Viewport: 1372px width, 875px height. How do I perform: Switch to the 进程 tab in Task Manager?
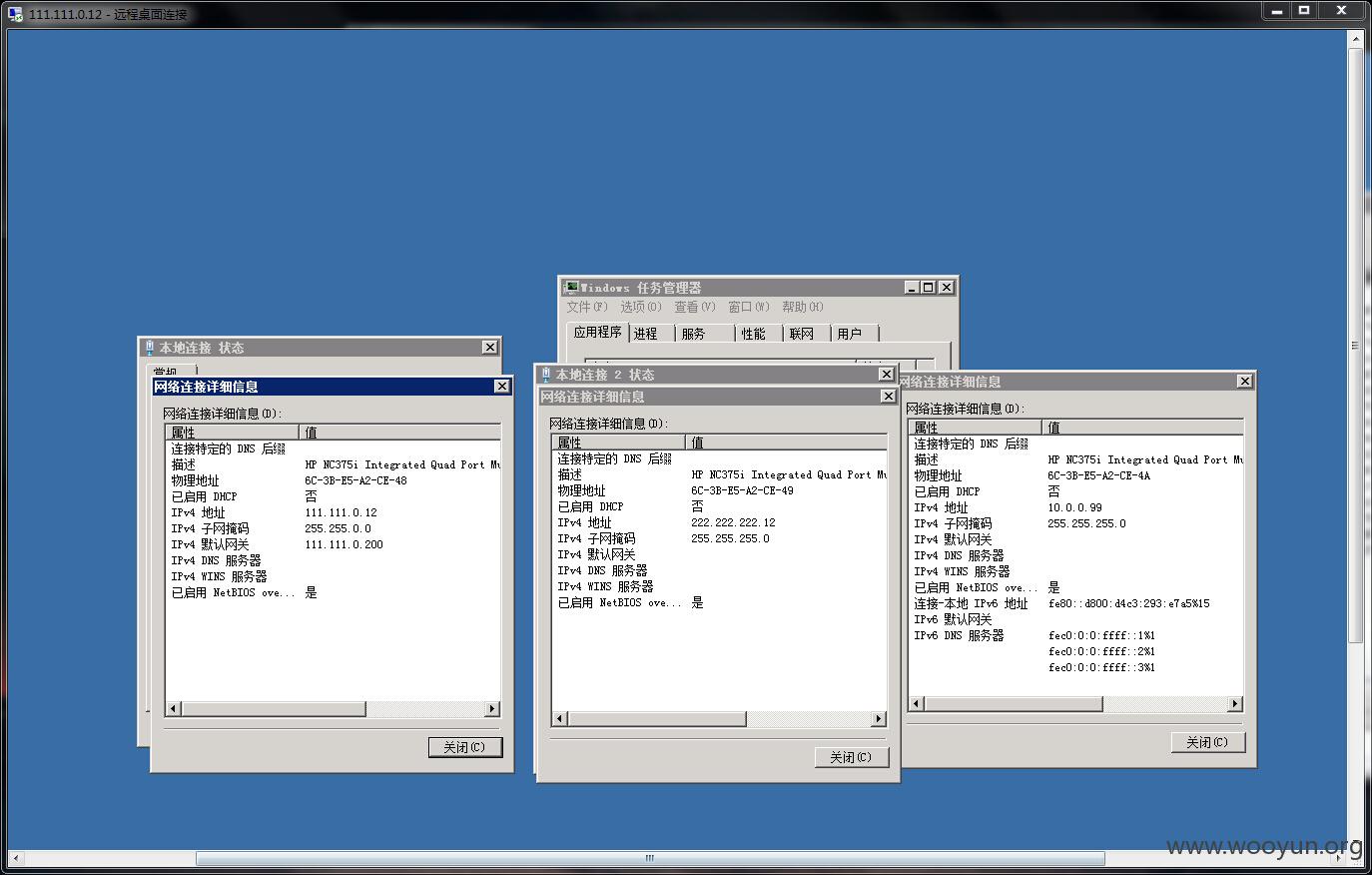coord(646,334)
